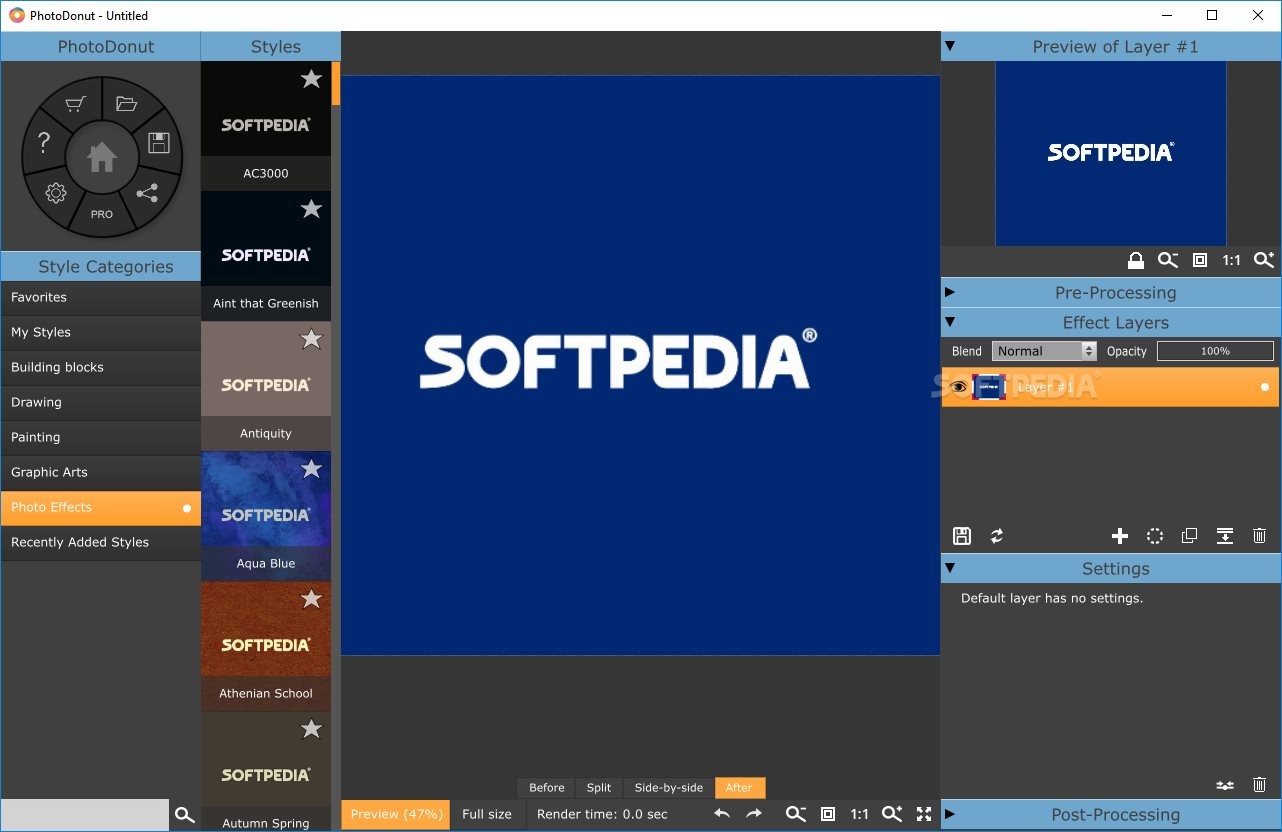Fit the layer preview to its panel
Viewport: 1282px width, 832px height.
(x=1200, y=260)
